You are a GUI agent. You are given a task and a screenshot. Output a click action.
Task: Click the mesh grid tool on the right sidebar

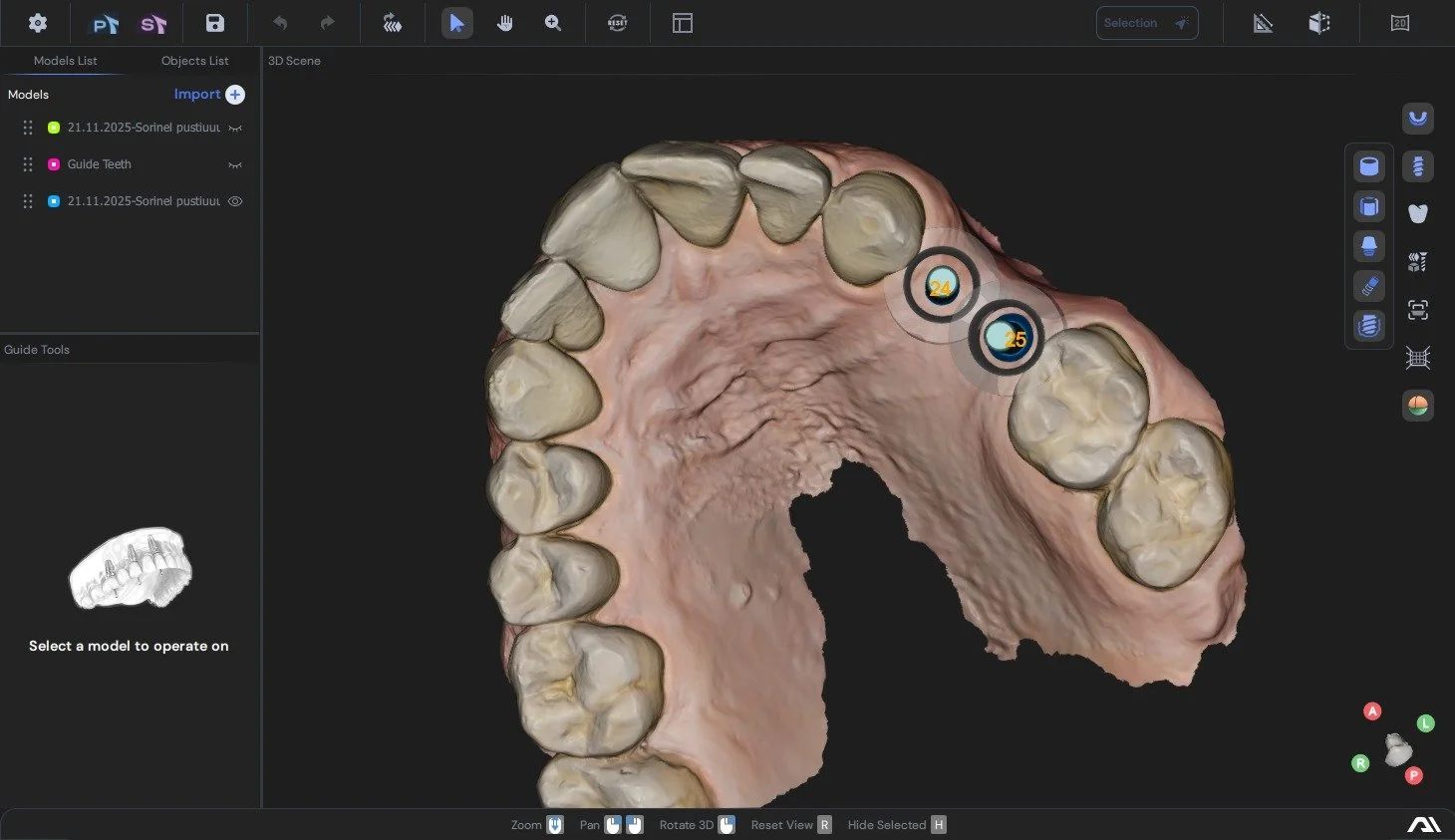click(1417, 357)
